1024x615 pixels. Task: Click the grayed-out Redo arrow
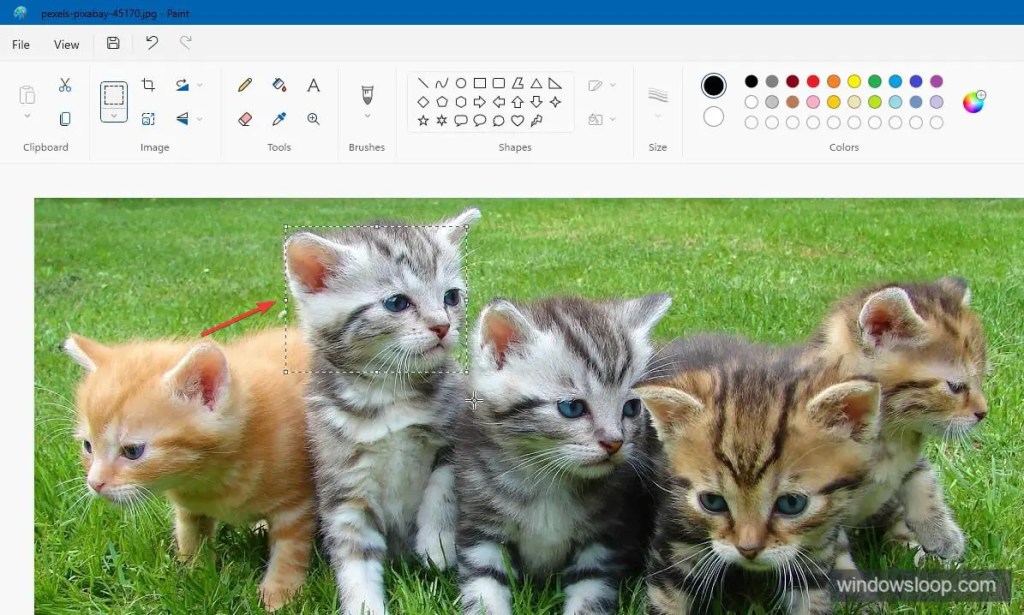tap(185, 43)
